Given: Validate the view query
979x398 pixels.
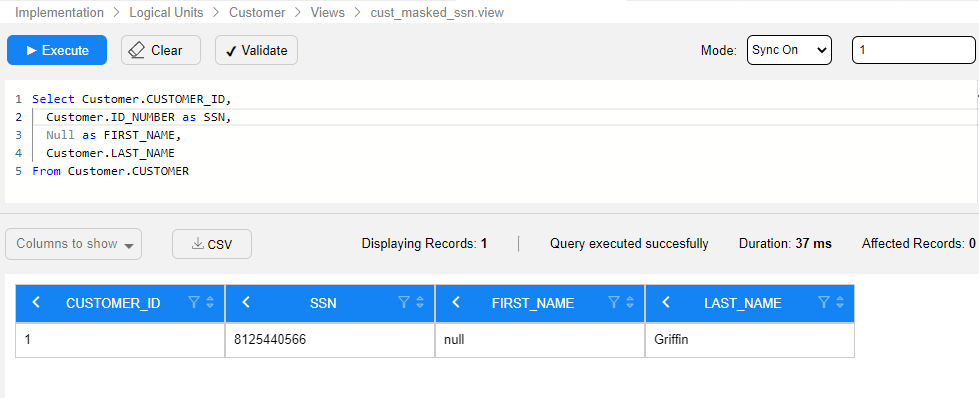Looking at the screenshot, I should (x=256, y=50).
